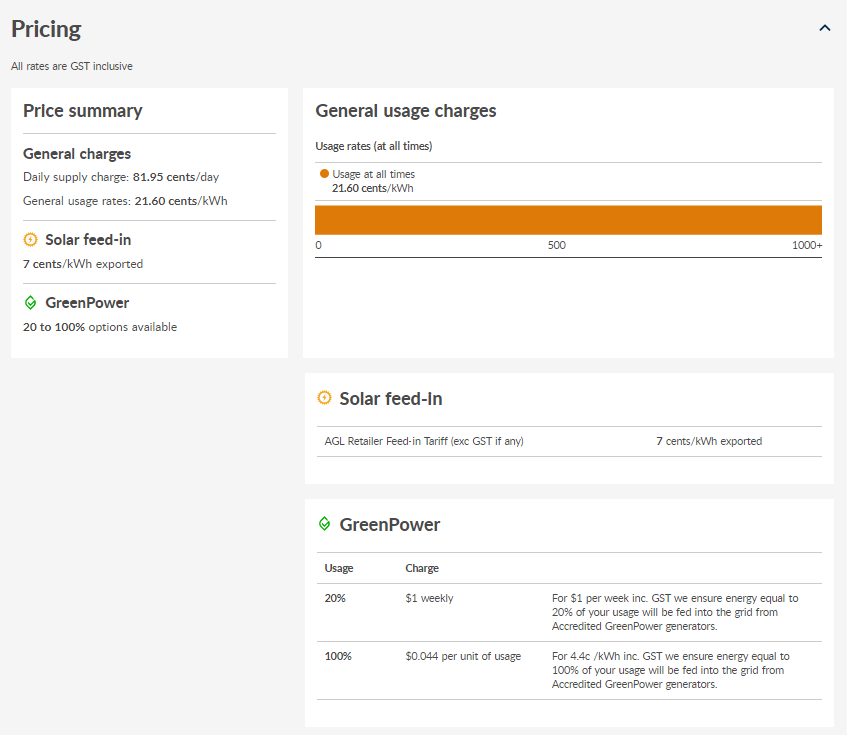Screen dimensions: 847x735
Task: Click the green leaf icon beside the GreenPower card heading
Action: (324, 524)
